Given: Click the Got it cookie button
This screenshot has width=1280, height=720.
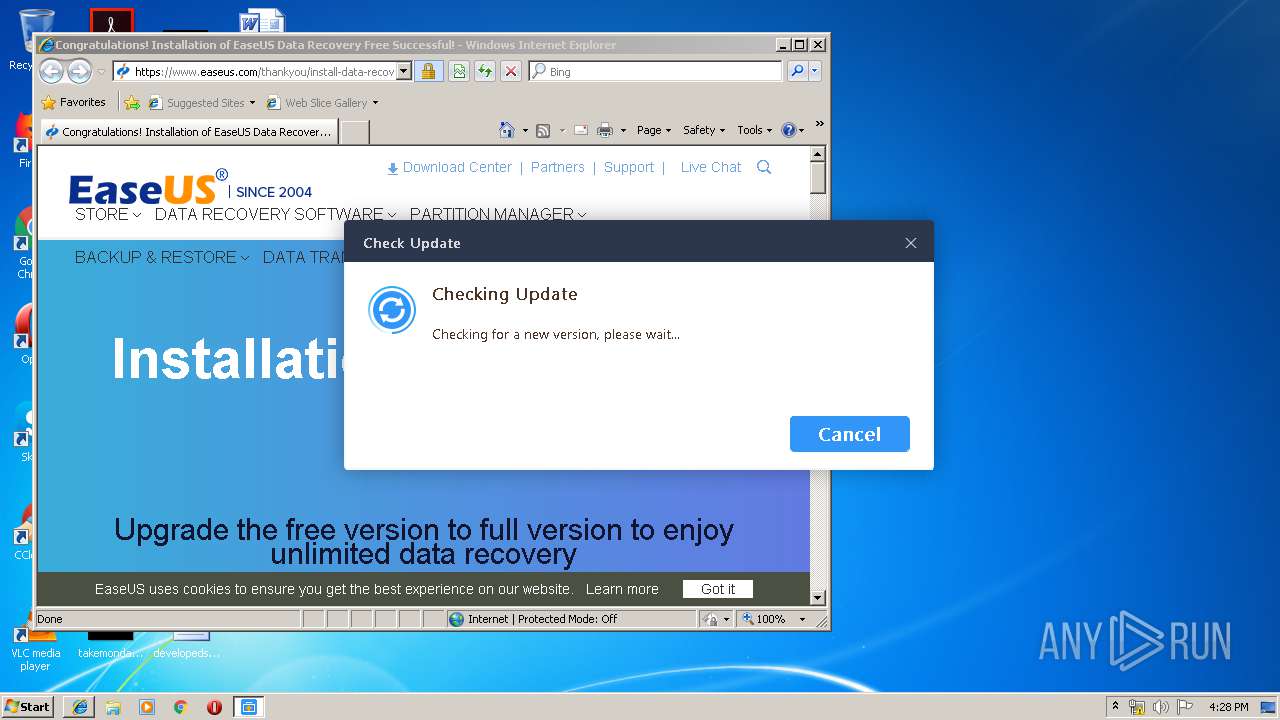Looking at the screenshot, I should pos(718,589).
